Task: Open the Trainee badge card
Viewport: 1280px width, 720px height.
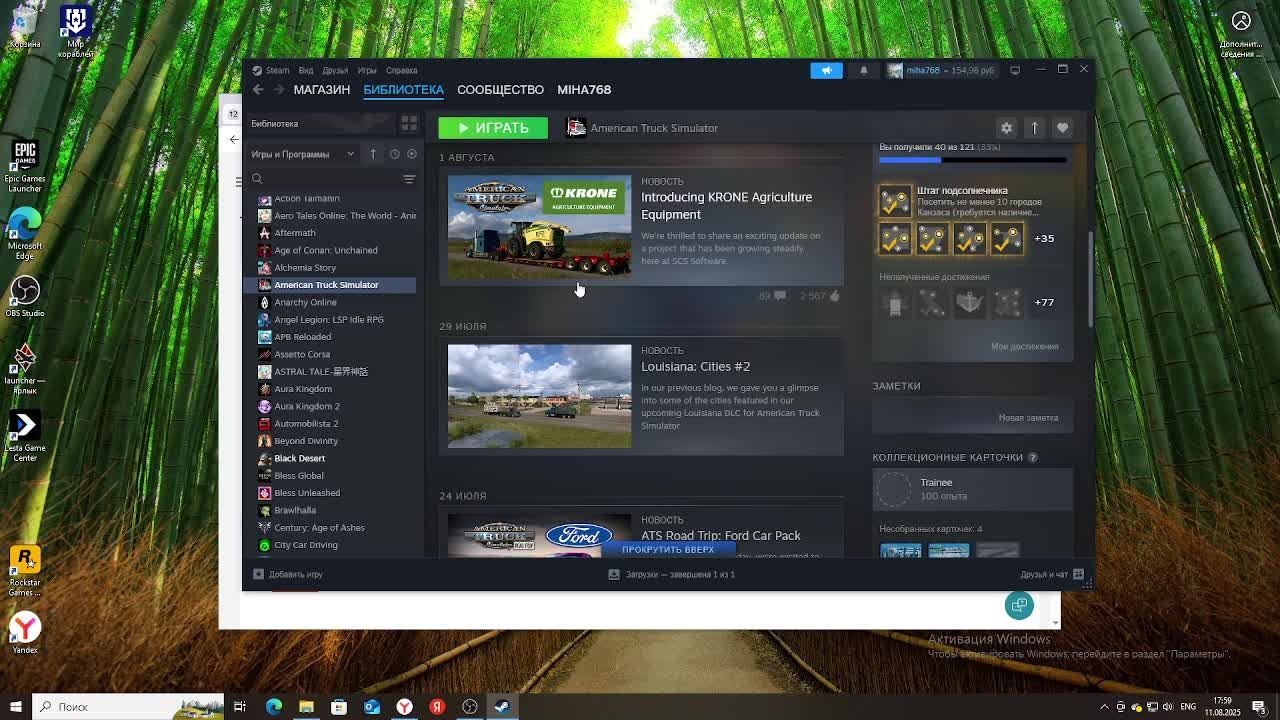Action: (972, 489)
